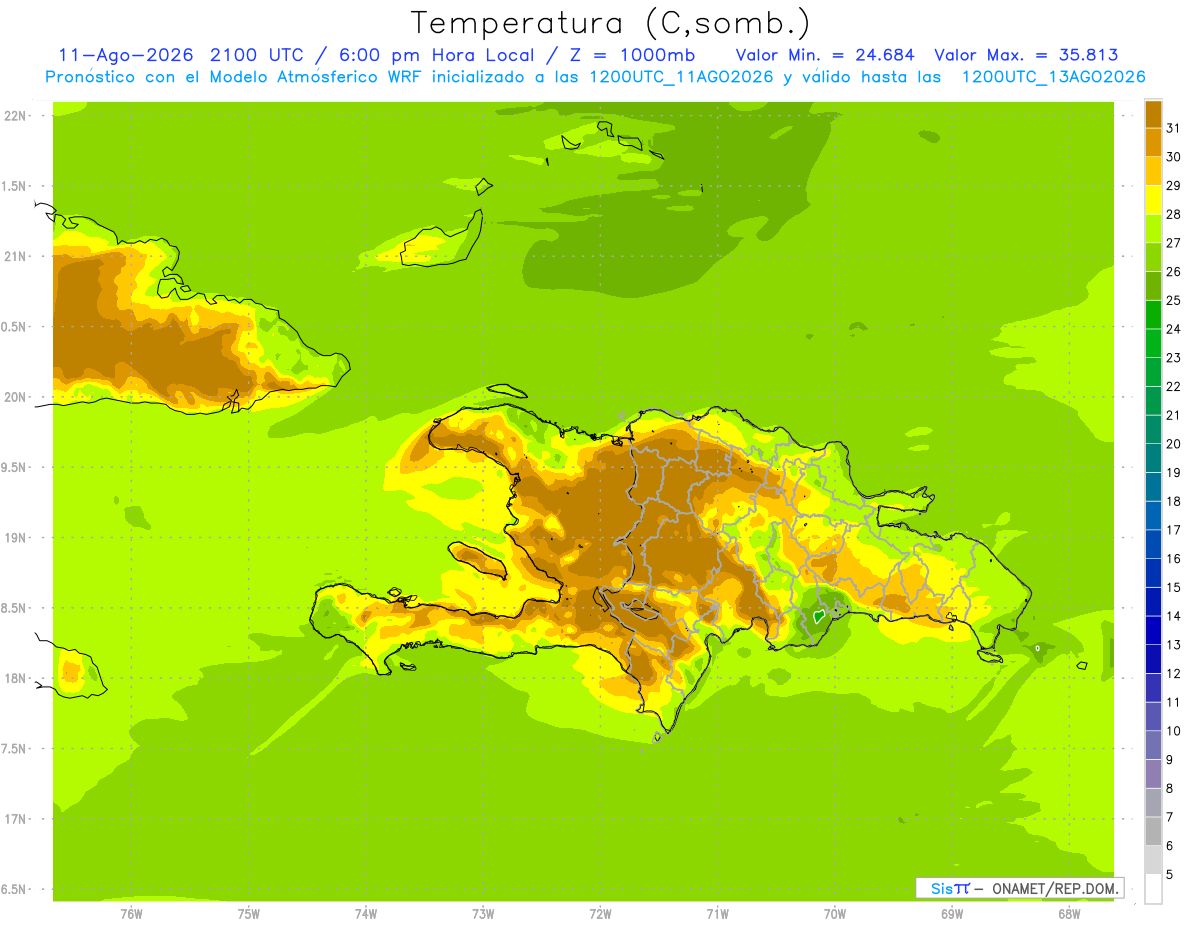1200x927 pixels.
Task: Click the "9.5N" latitude axis label
Action: point(15,467)
